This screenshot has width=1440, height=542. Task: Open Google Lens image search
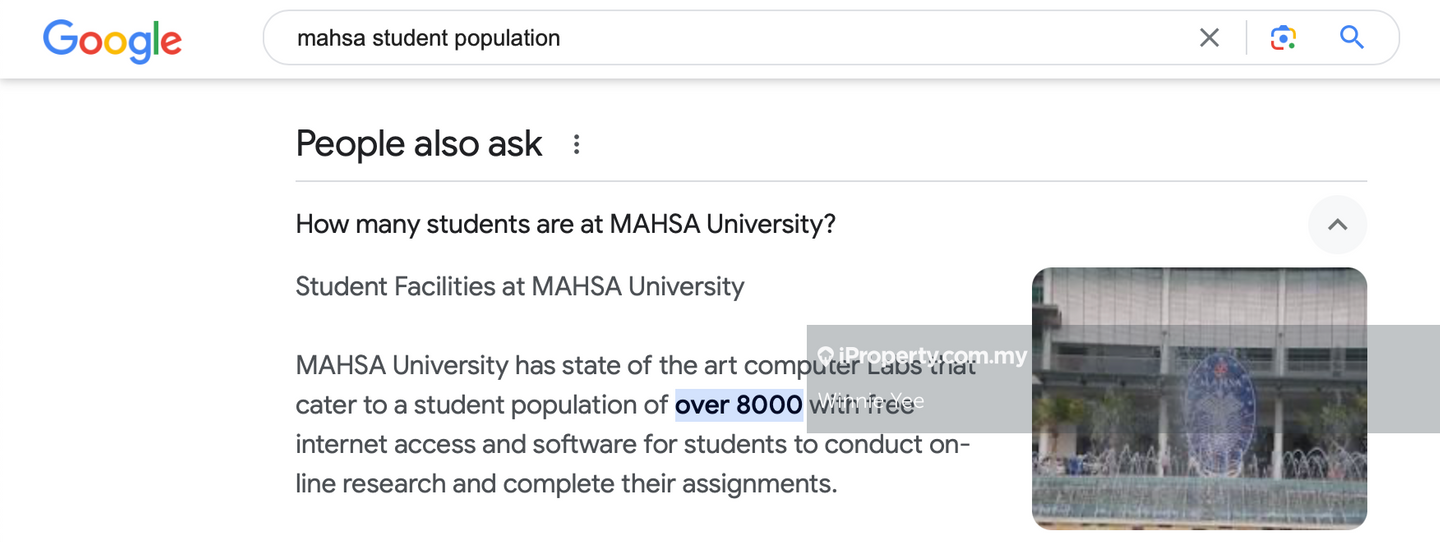(x=1283, y=38)
